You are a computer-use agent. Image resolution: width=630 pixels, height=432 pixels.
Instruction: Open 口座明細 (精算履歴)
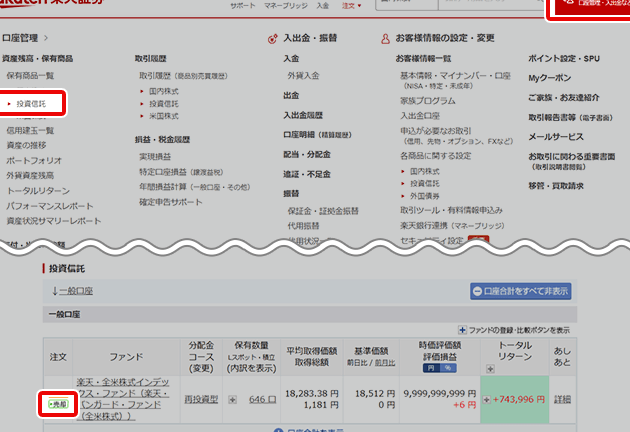(x=317, y=135)
